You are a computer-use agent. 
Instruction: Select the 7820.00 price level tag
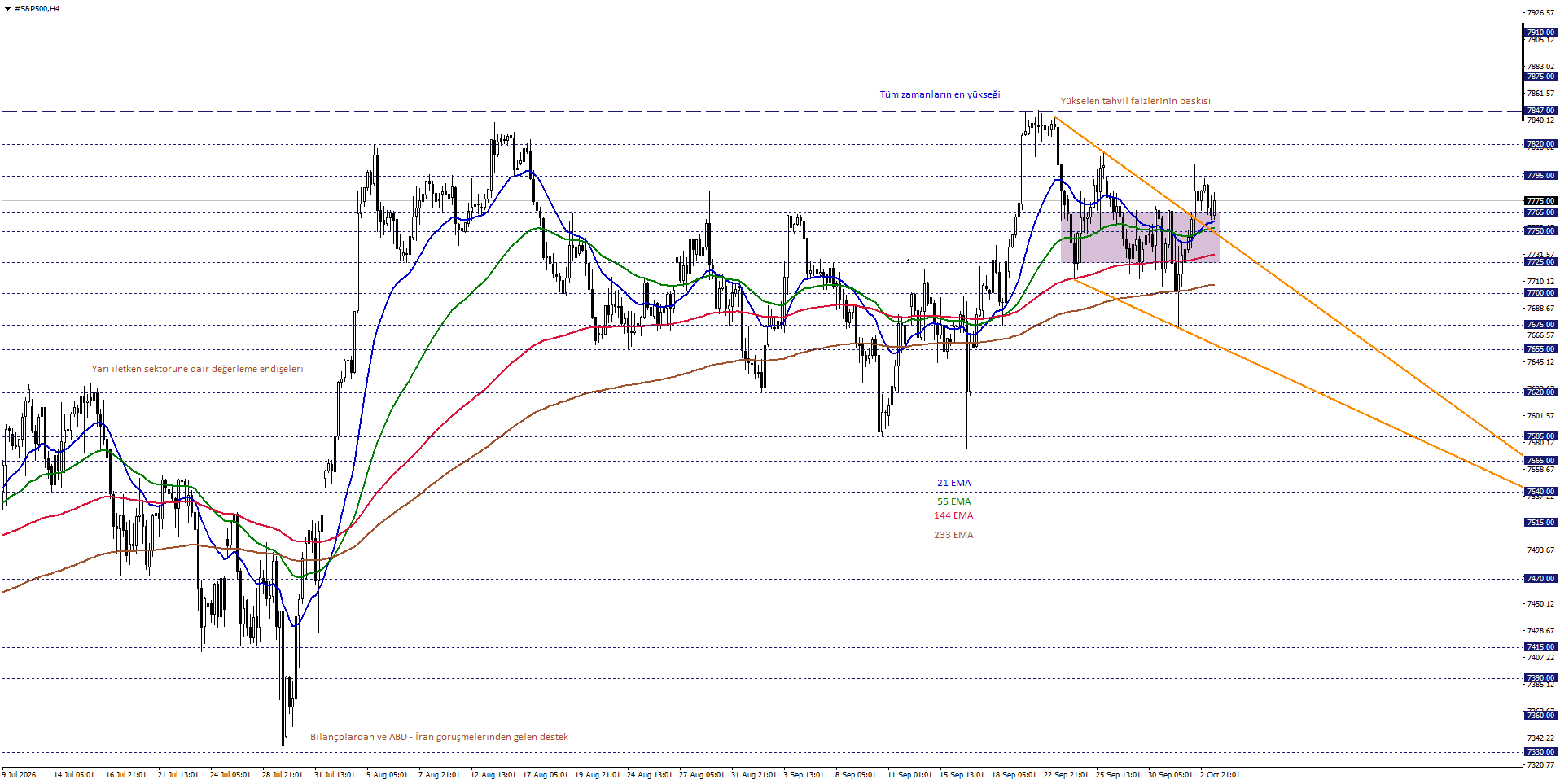pyautogui.click(x=1540, y=144)
